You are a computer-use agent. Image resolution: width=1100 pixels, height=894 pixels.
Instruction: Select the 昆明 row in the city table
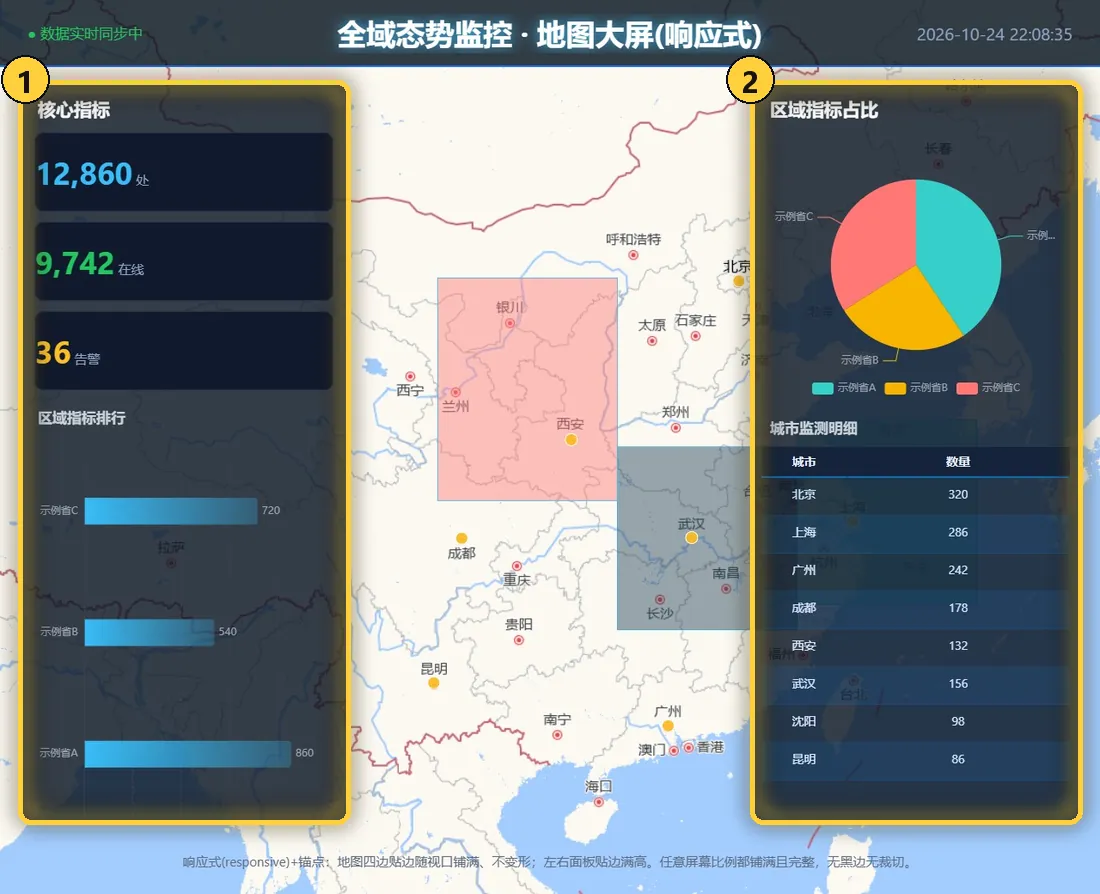coord(915,759)
